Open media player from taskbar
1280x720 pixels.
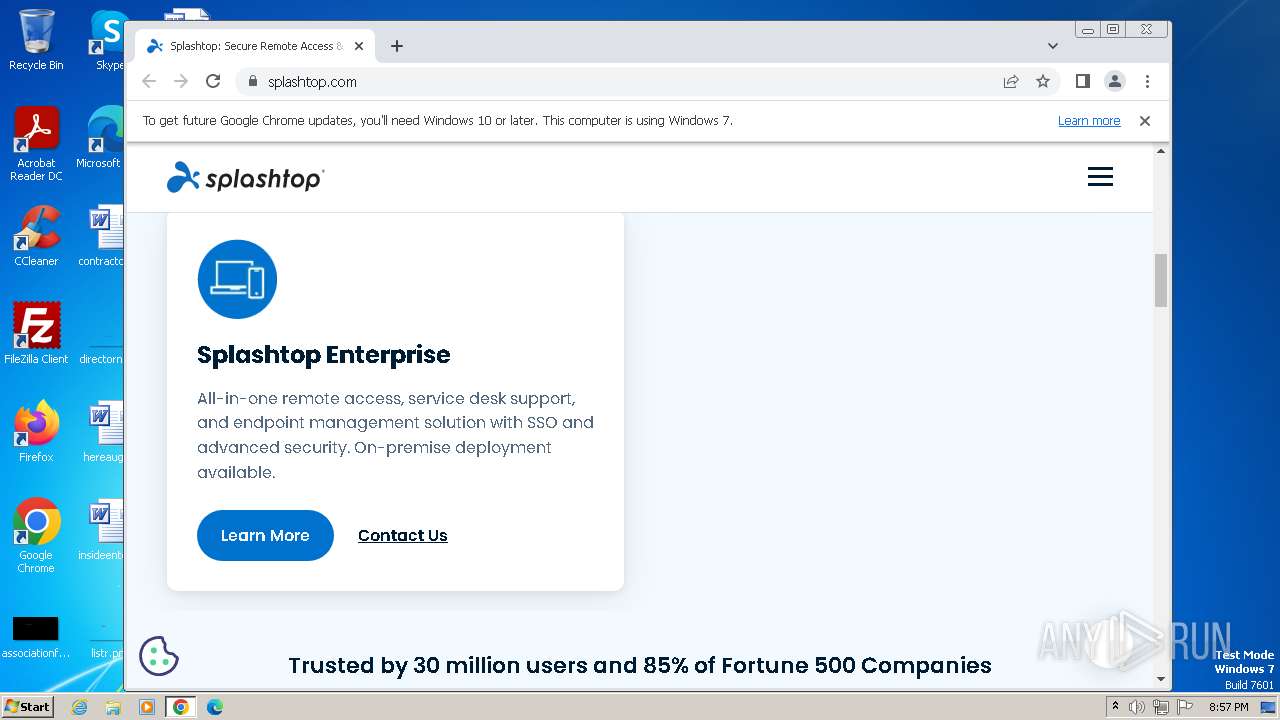[x=146, y=707]
